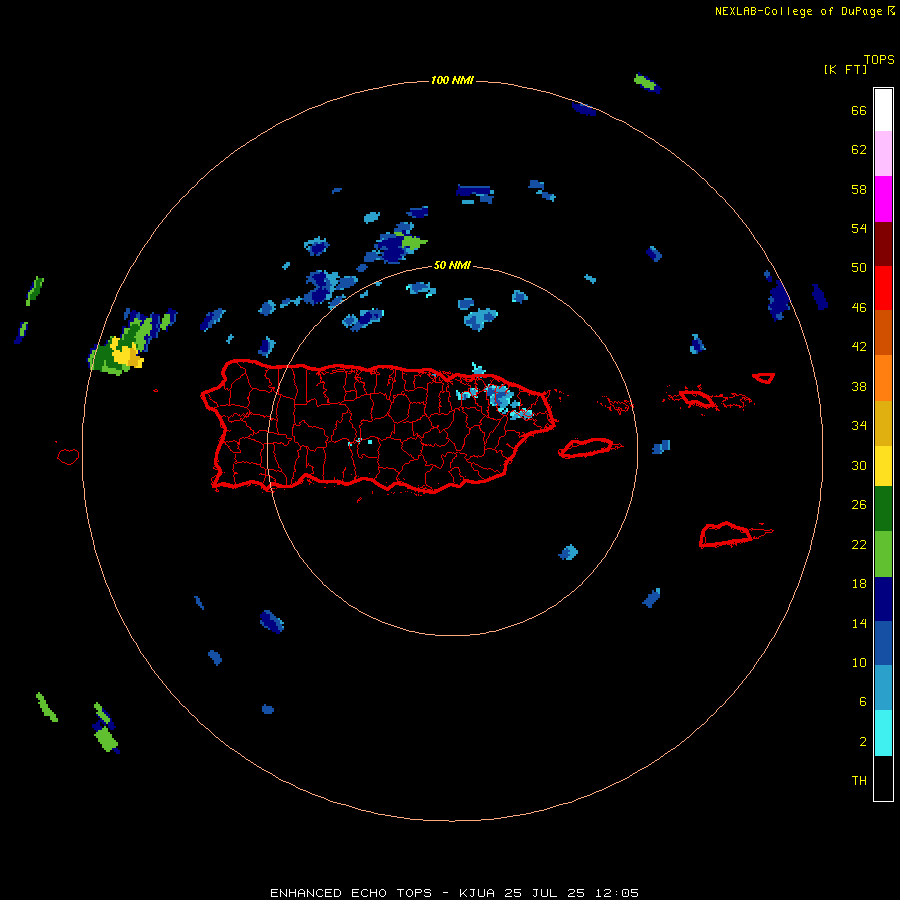The image size is (900, 900).
Task: Click the 26 legend value
Action: (x=859, y=505)
